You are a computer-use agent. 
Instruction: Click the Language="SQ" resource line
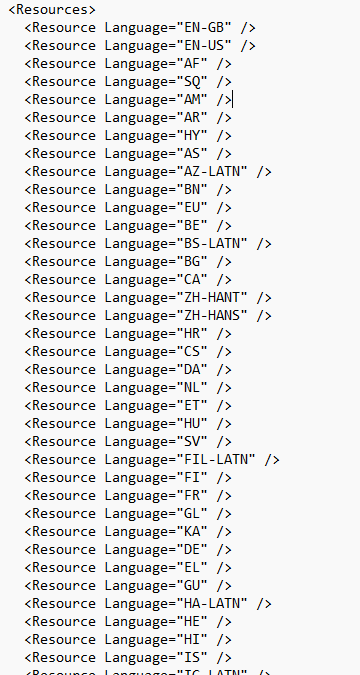click(x=128, y=81)
